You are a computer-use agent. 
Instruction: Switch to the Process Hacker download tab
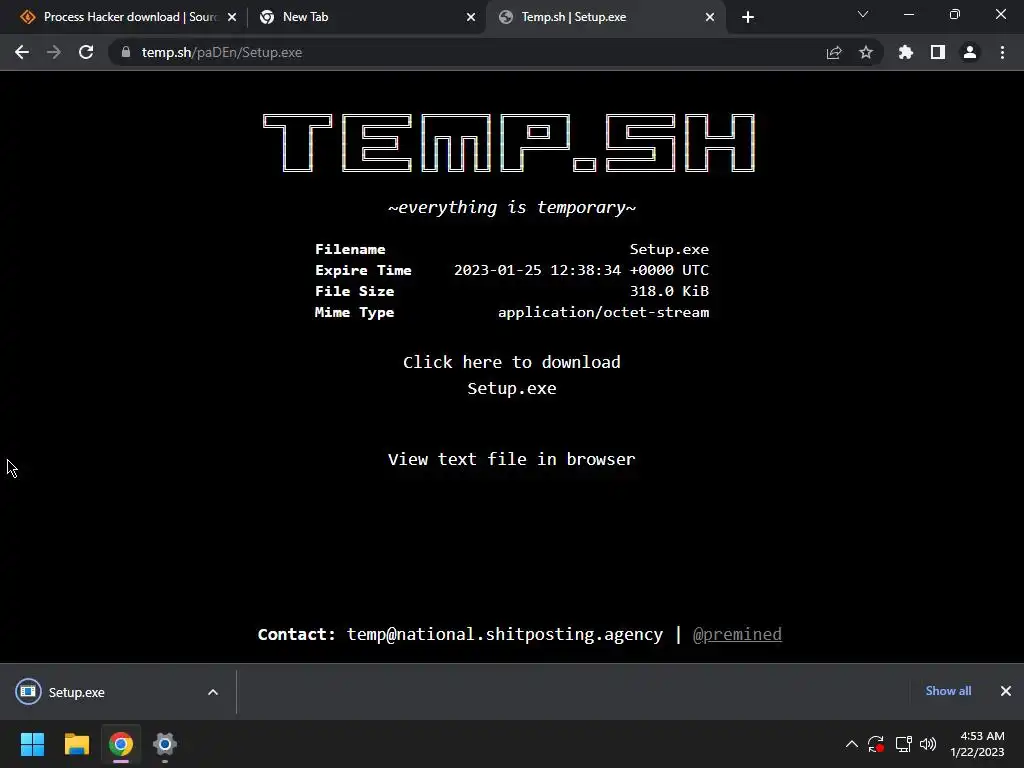(x=129, y=17)
